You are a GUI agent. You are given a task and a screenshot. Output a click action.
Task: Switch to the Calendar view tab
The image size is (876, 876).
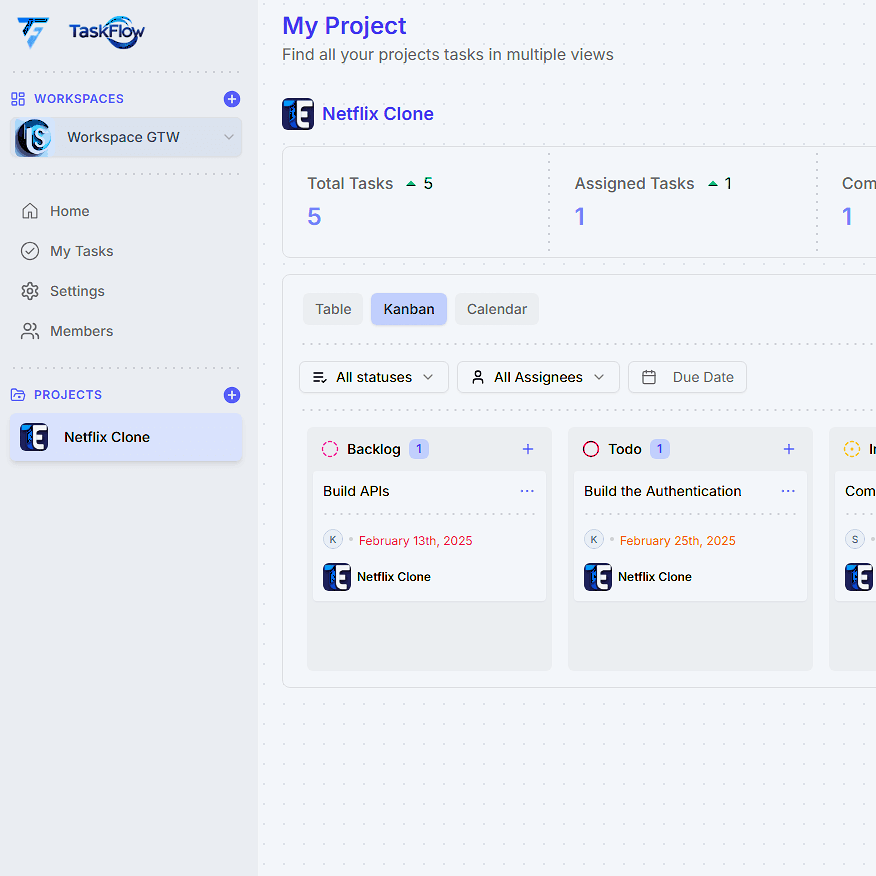click(497, 309)
